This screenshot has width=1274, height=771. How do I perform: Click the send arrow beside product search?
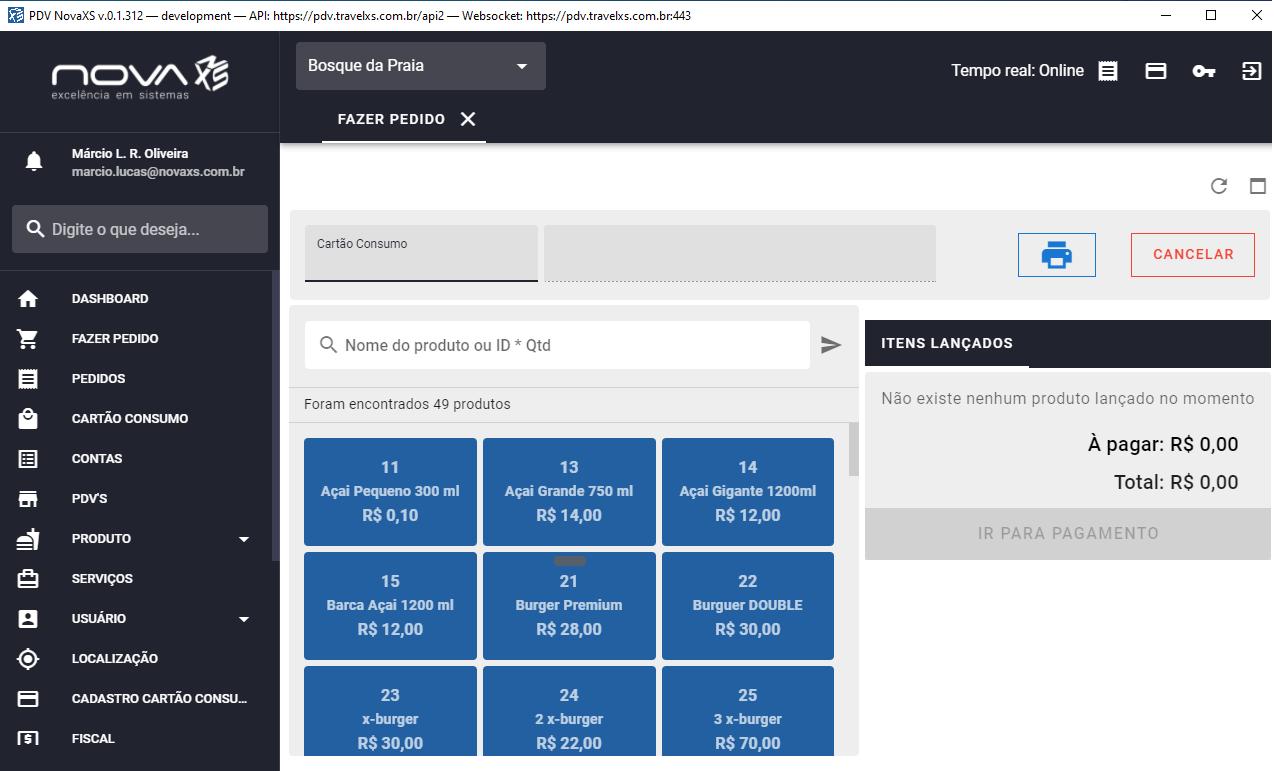click(831, 345)
